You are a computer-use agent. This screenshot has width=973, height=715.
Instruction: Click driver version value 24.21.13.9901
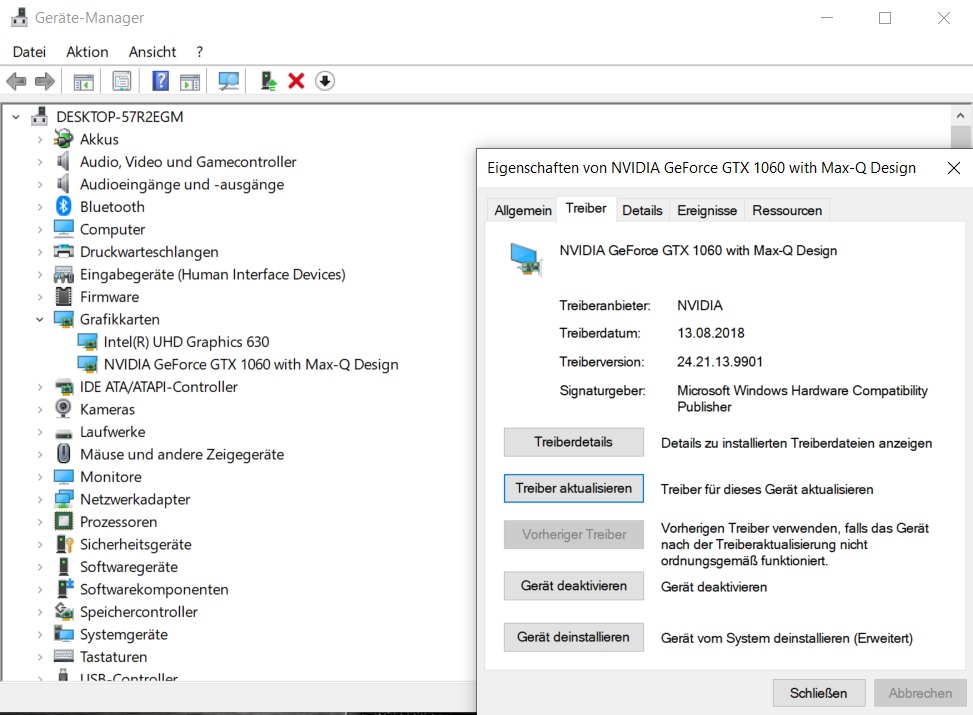[x=720, y=362]
